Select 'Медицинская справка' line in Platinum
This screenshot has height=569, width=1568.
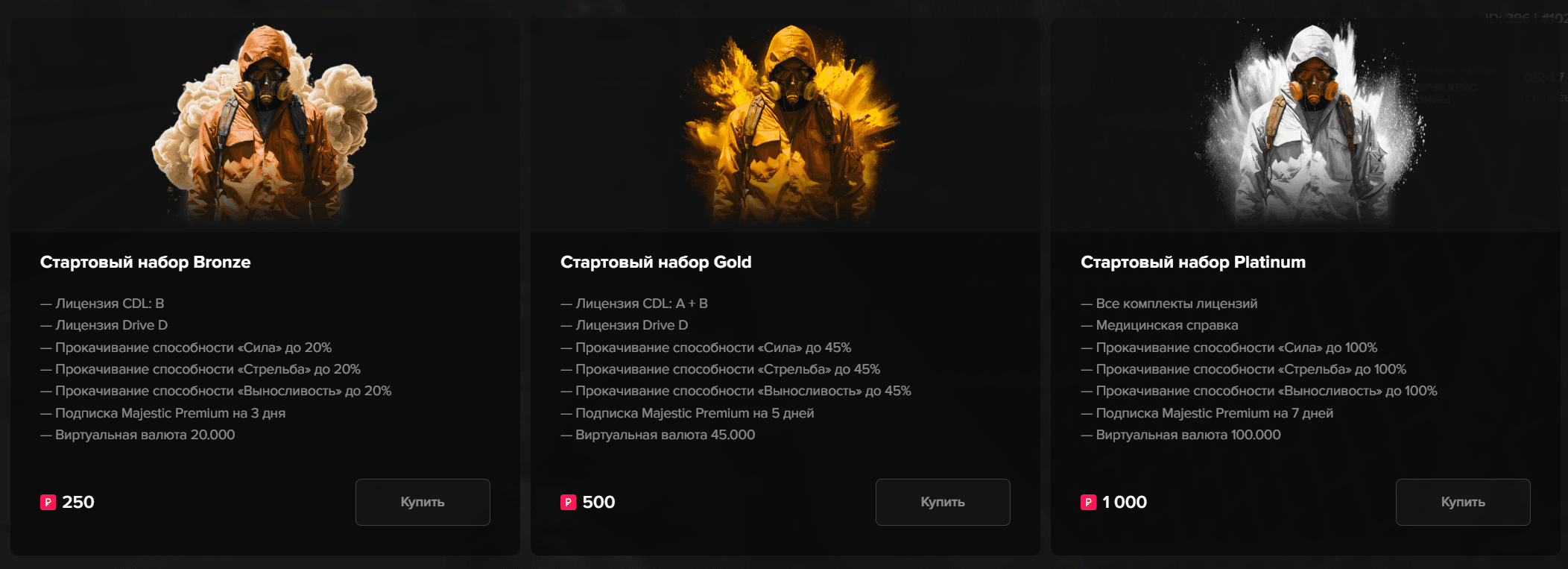1160,325
